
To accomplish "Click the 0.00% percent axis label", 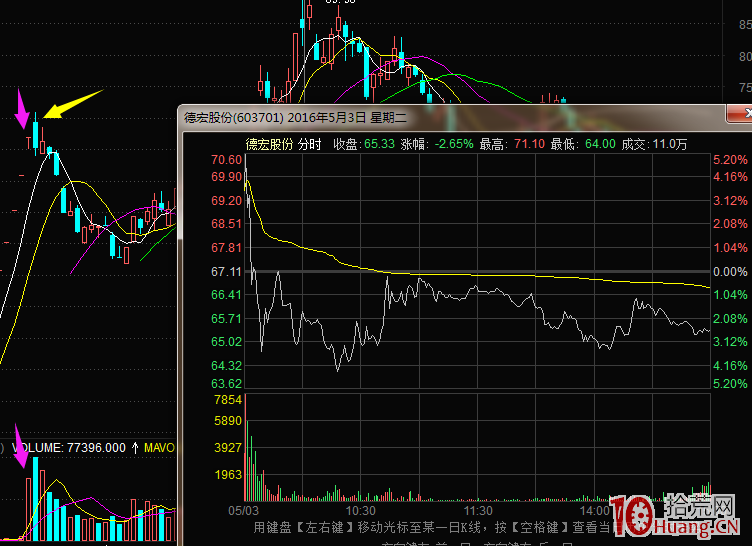I will pyautogui.click(x=730, y=272).
